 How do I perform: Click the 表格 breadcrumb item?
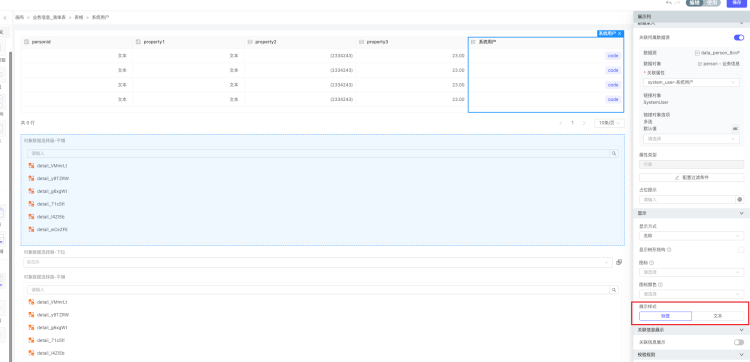(x=78, y=17)
